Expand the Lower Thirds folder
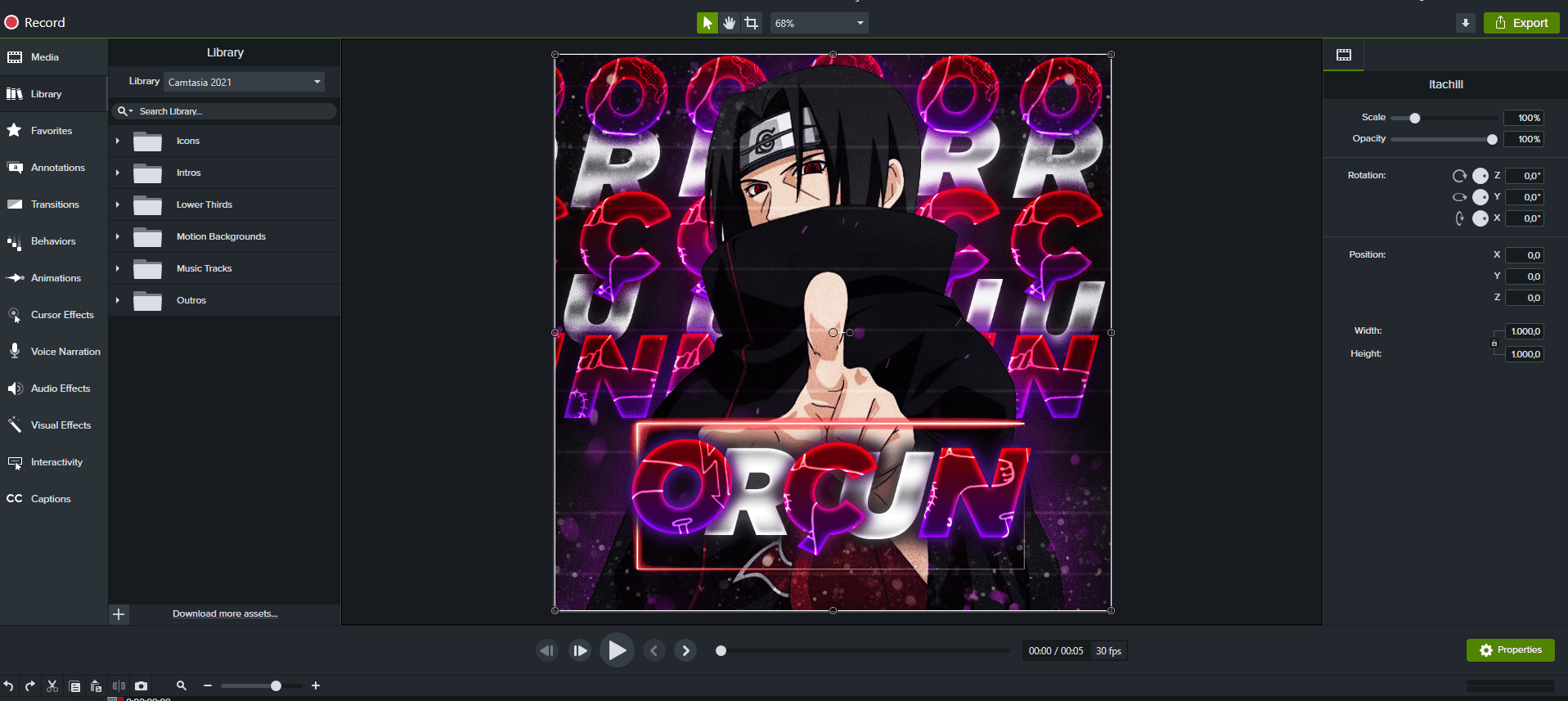 [118, 205]
